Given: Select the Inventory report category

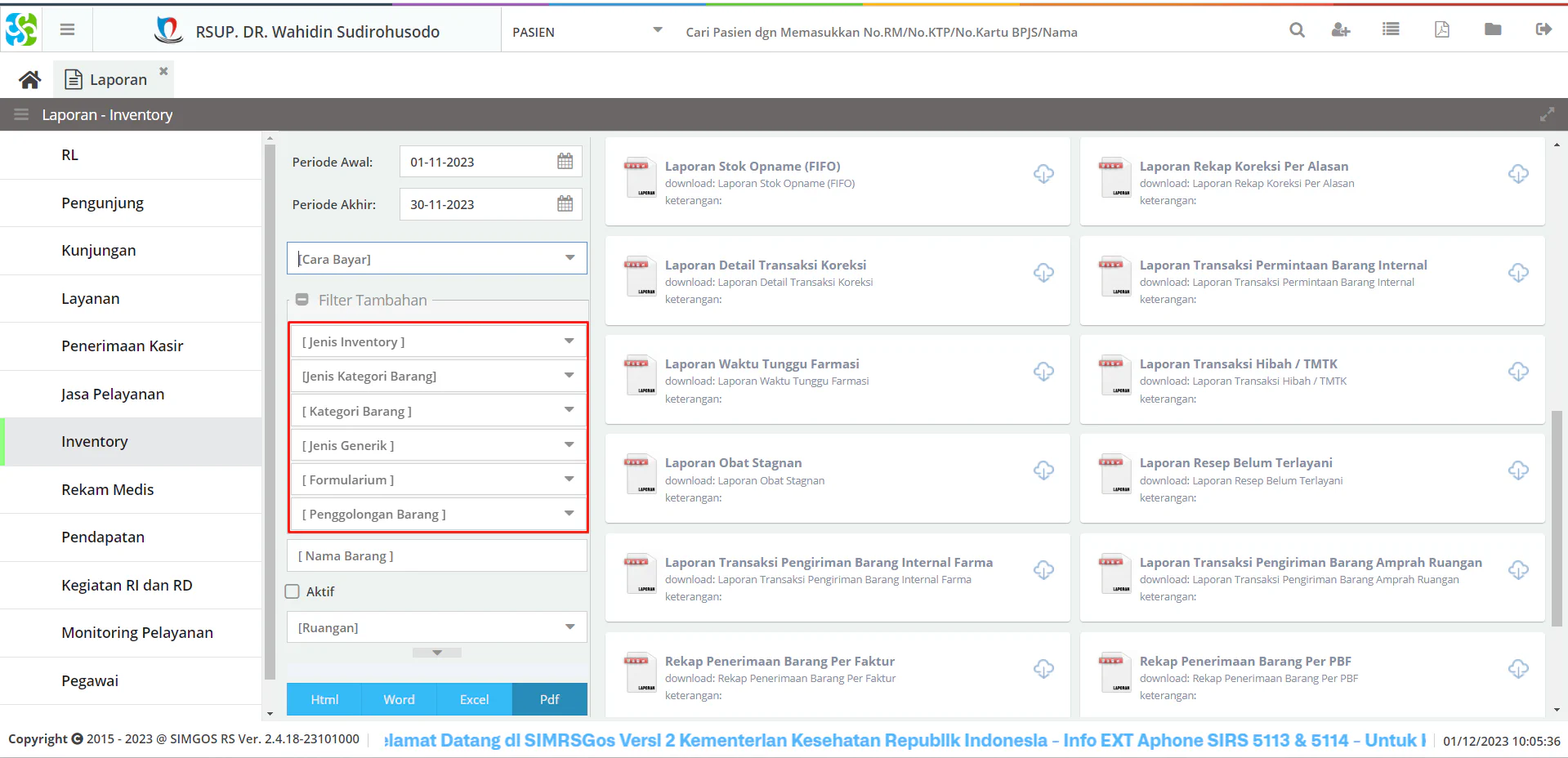Looking at the screenshot, I should [x=131, y=442].
